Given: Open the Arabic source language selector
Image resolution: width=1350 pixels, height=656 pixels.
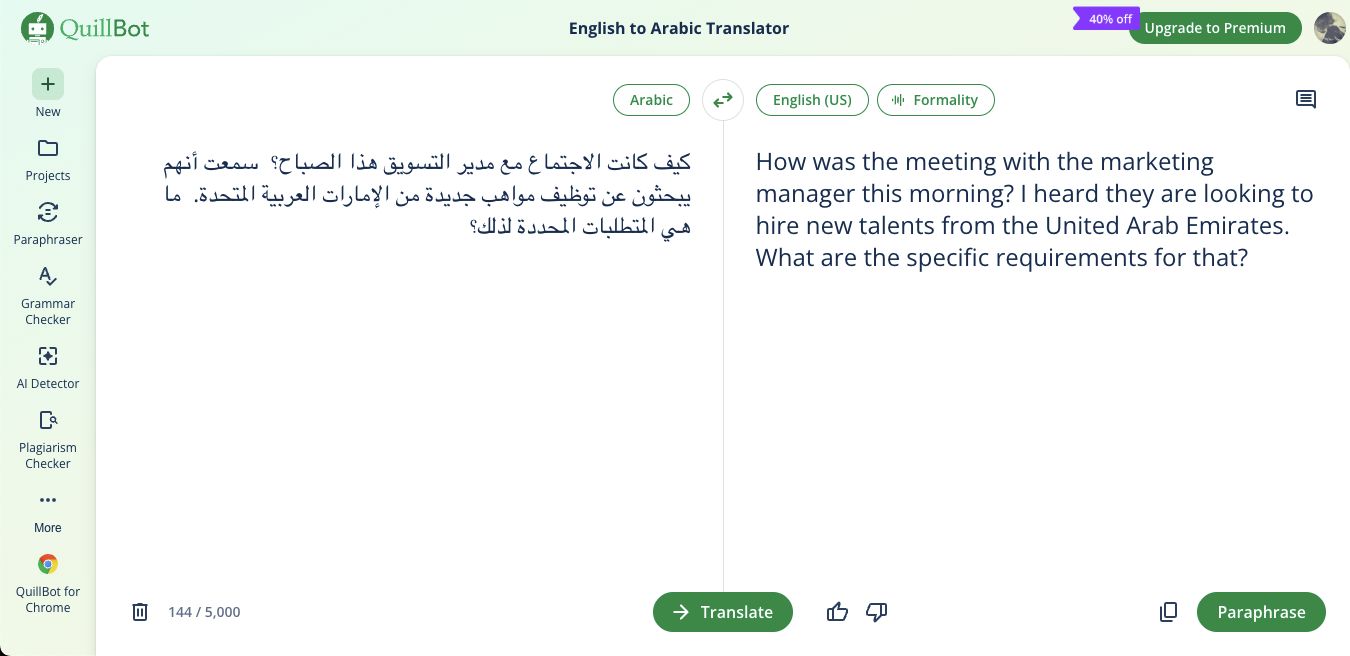Looking at the screenshot, I should [651, 100].
